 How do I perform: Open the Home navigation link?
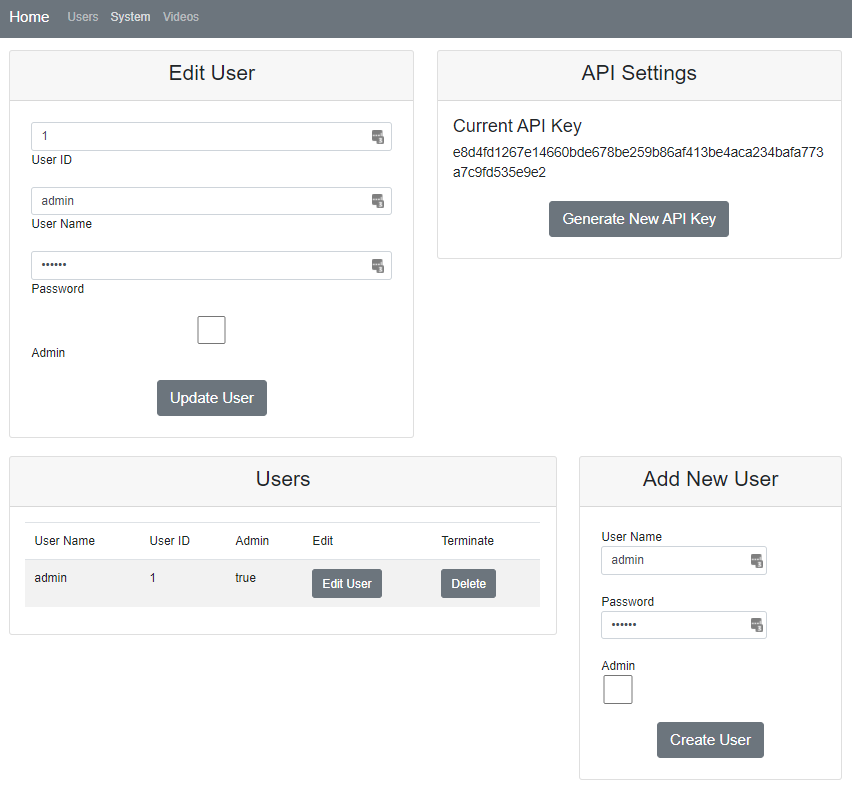[x=29, y=17]
